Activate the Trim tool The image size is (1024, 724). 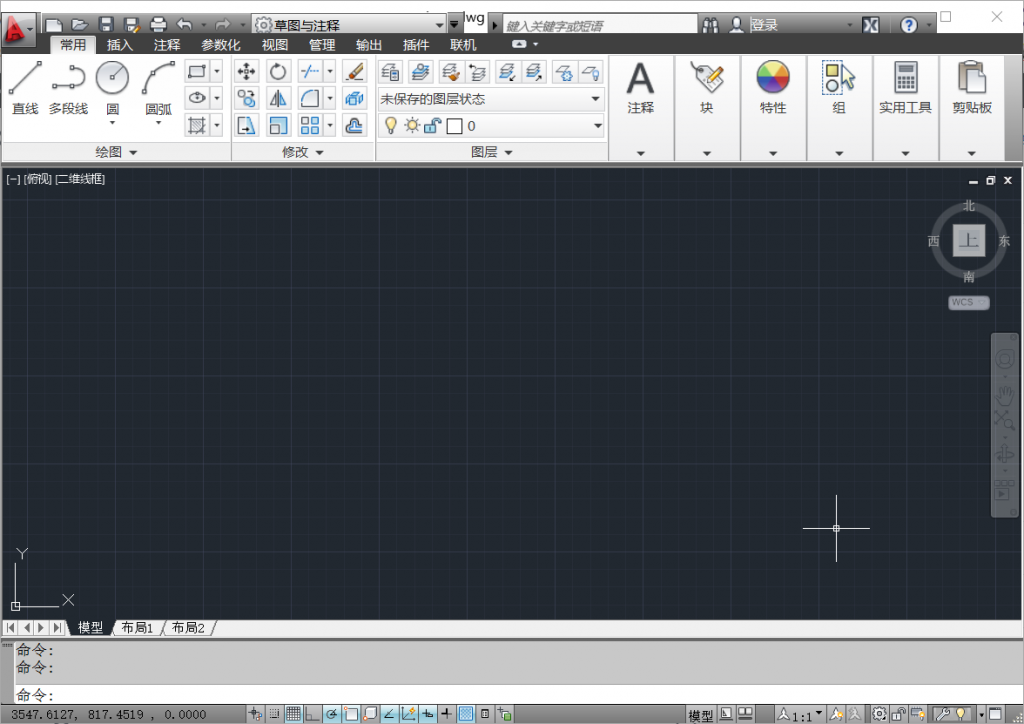click(x=310, y=71)
